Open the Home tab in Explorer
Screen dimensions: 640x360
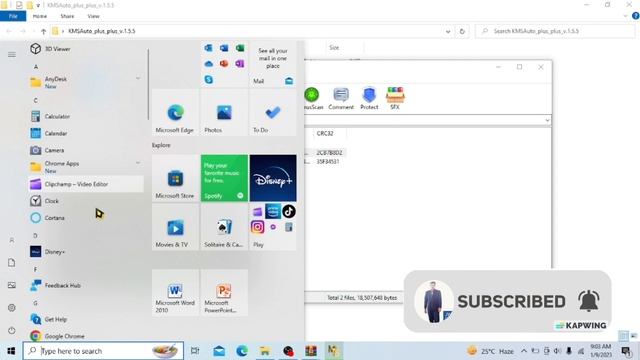point(40,16)
